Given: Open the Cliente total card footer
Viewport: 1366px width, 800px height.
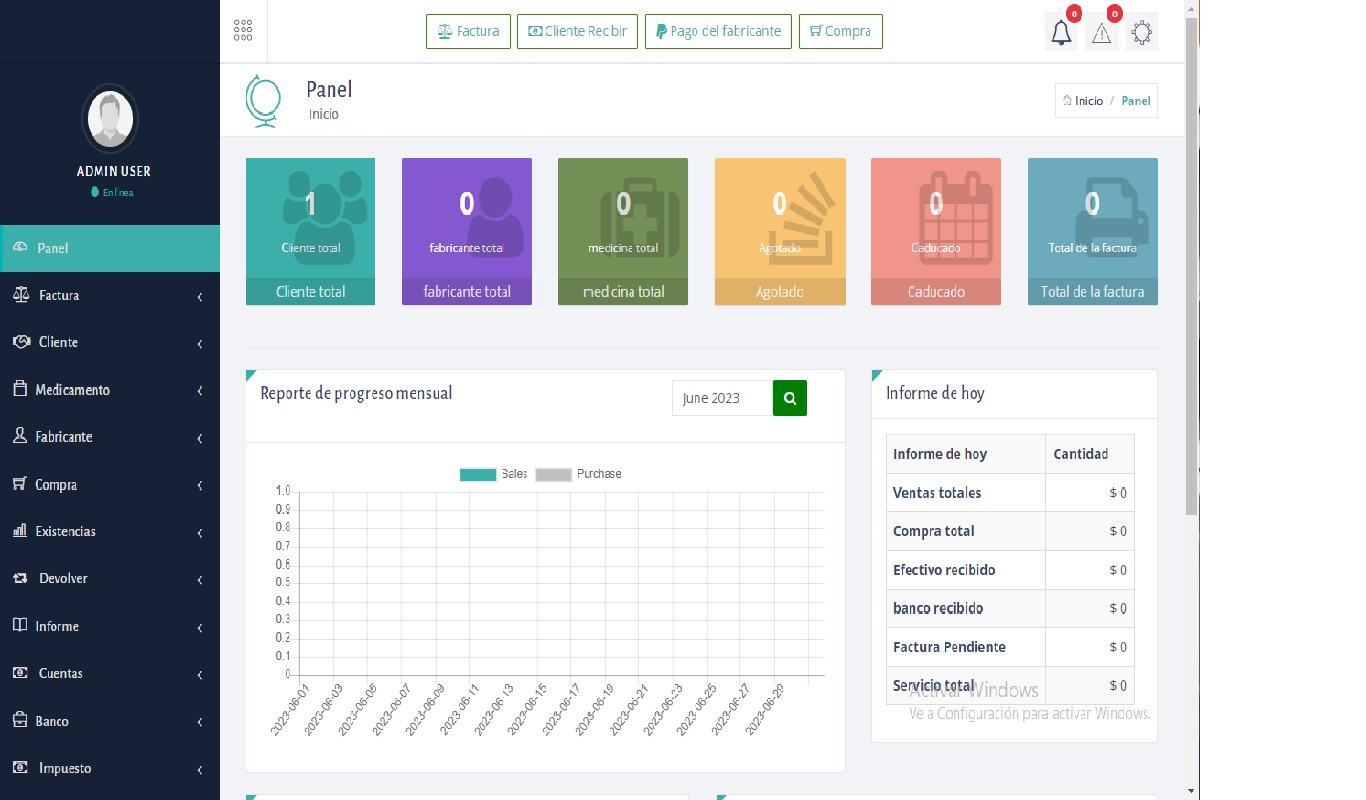Looking at the screenshot, I should tap(311, 291).
